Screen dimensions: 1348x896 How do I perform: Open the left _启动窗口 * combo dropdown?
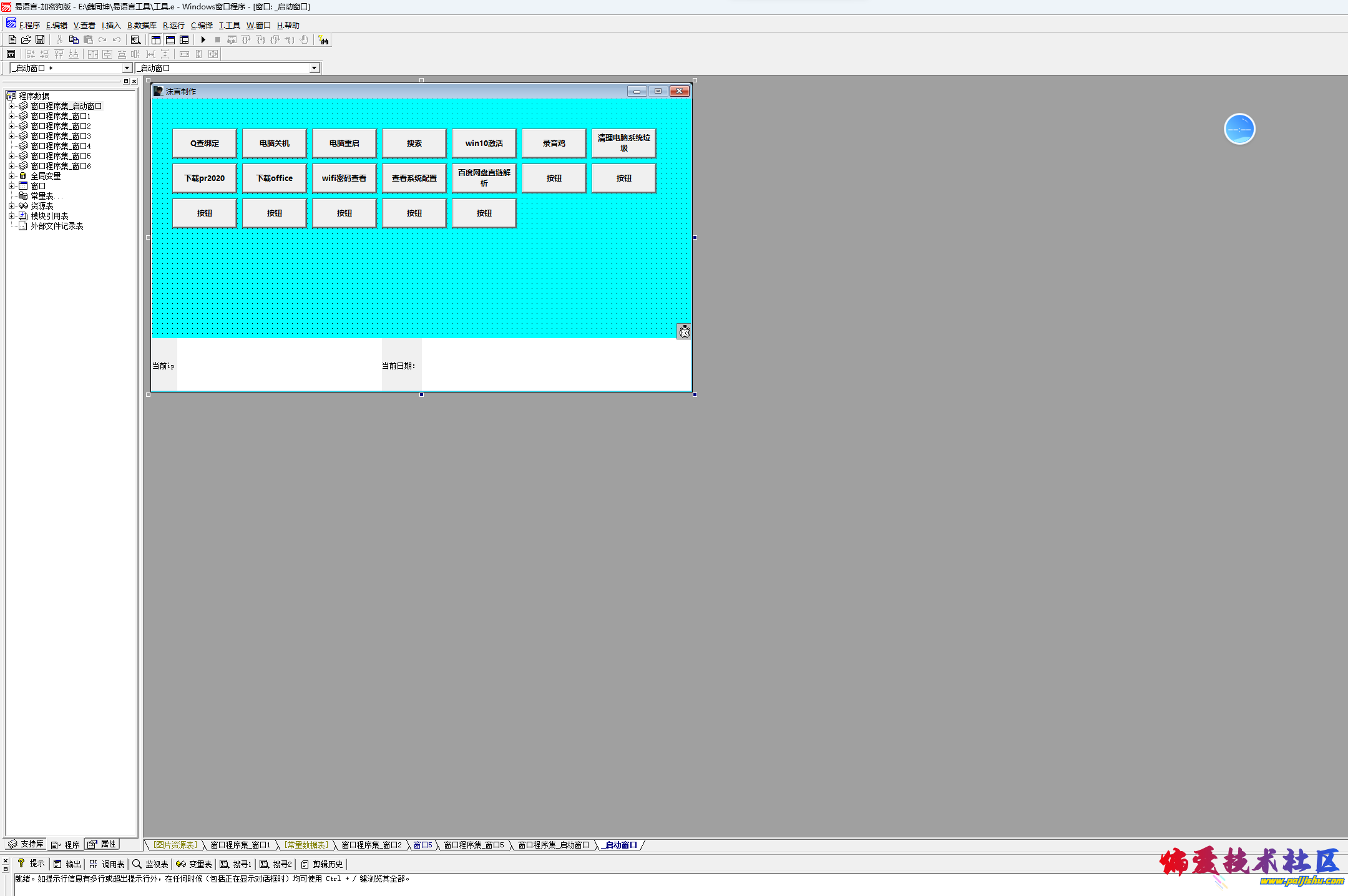127,68
